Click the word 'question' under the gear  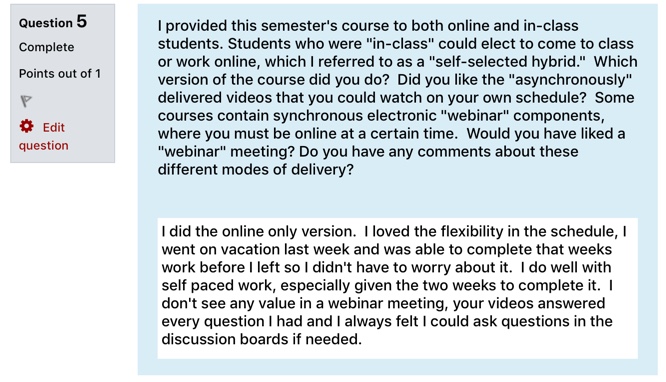(x=43, y=145)
